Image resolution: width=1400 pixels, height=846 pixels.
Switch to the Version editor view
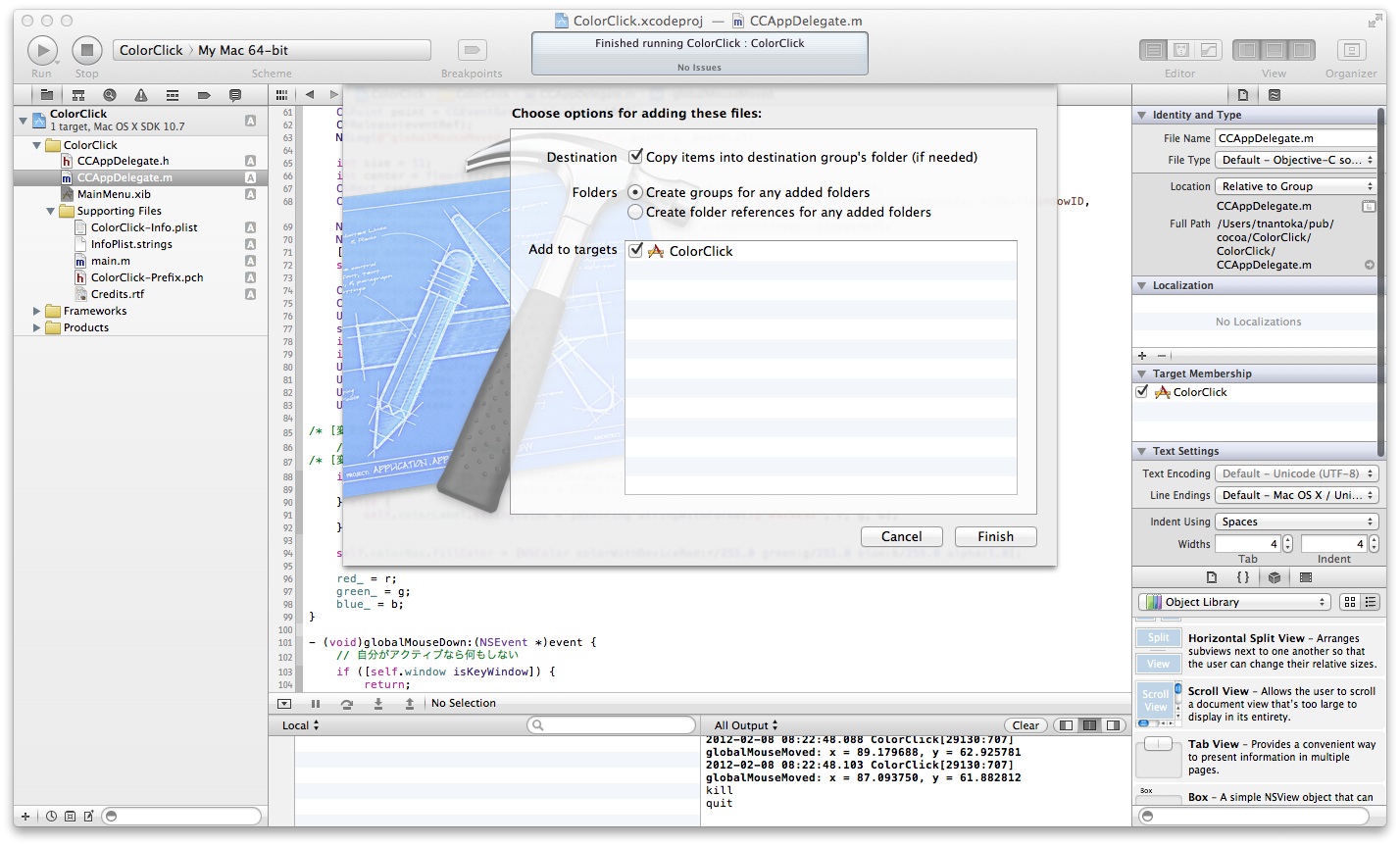1209,50
